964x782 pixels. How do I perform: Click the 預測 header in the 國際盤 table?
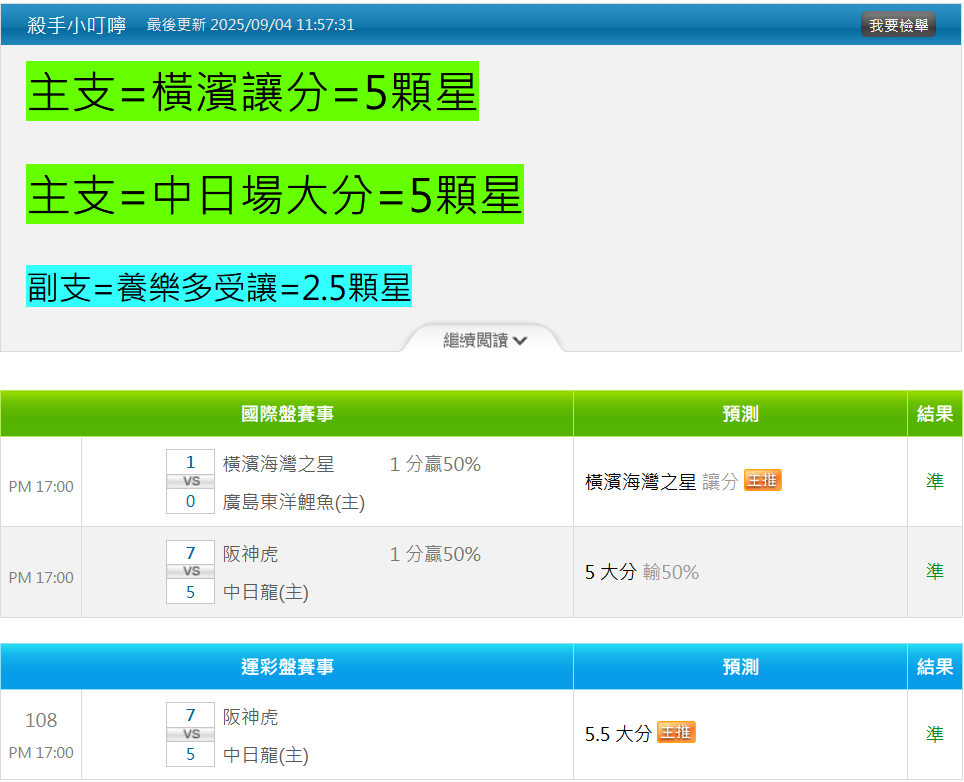pos(740,414)
